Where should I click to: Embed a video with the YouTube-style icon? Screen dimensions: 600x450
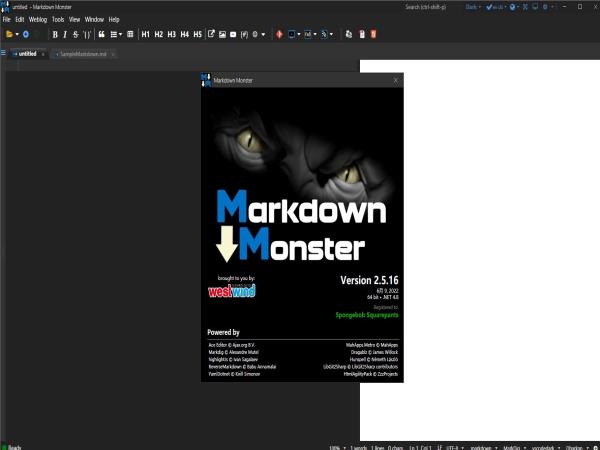pos(233,34)
